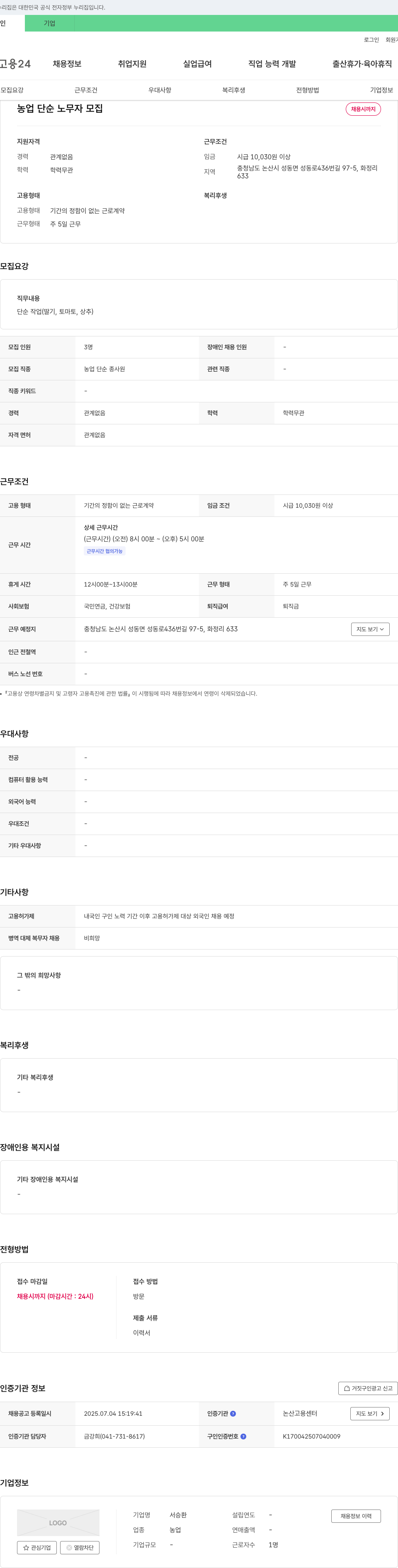
Task: Click contact 금강희(041-731-8617)
Action: pos(114,1436)
